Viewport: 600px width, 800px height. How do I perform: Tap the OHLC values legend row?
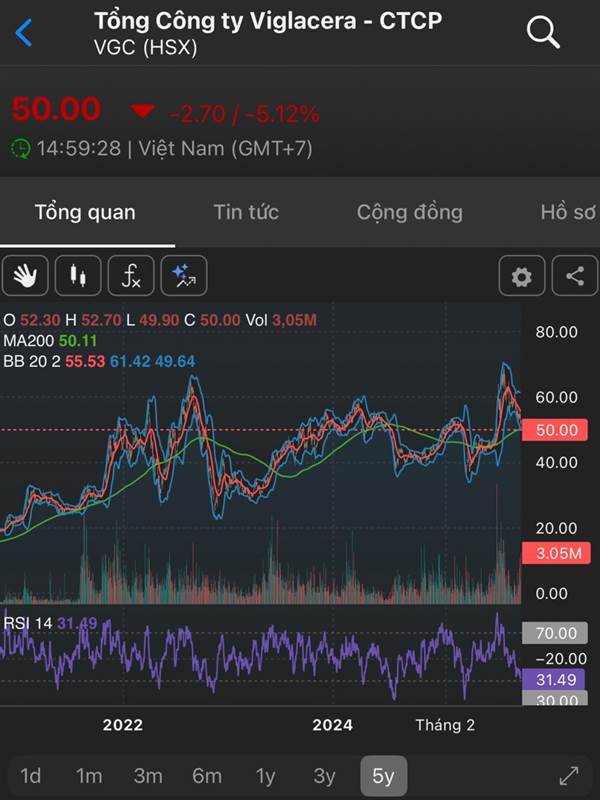pos(160,320)
